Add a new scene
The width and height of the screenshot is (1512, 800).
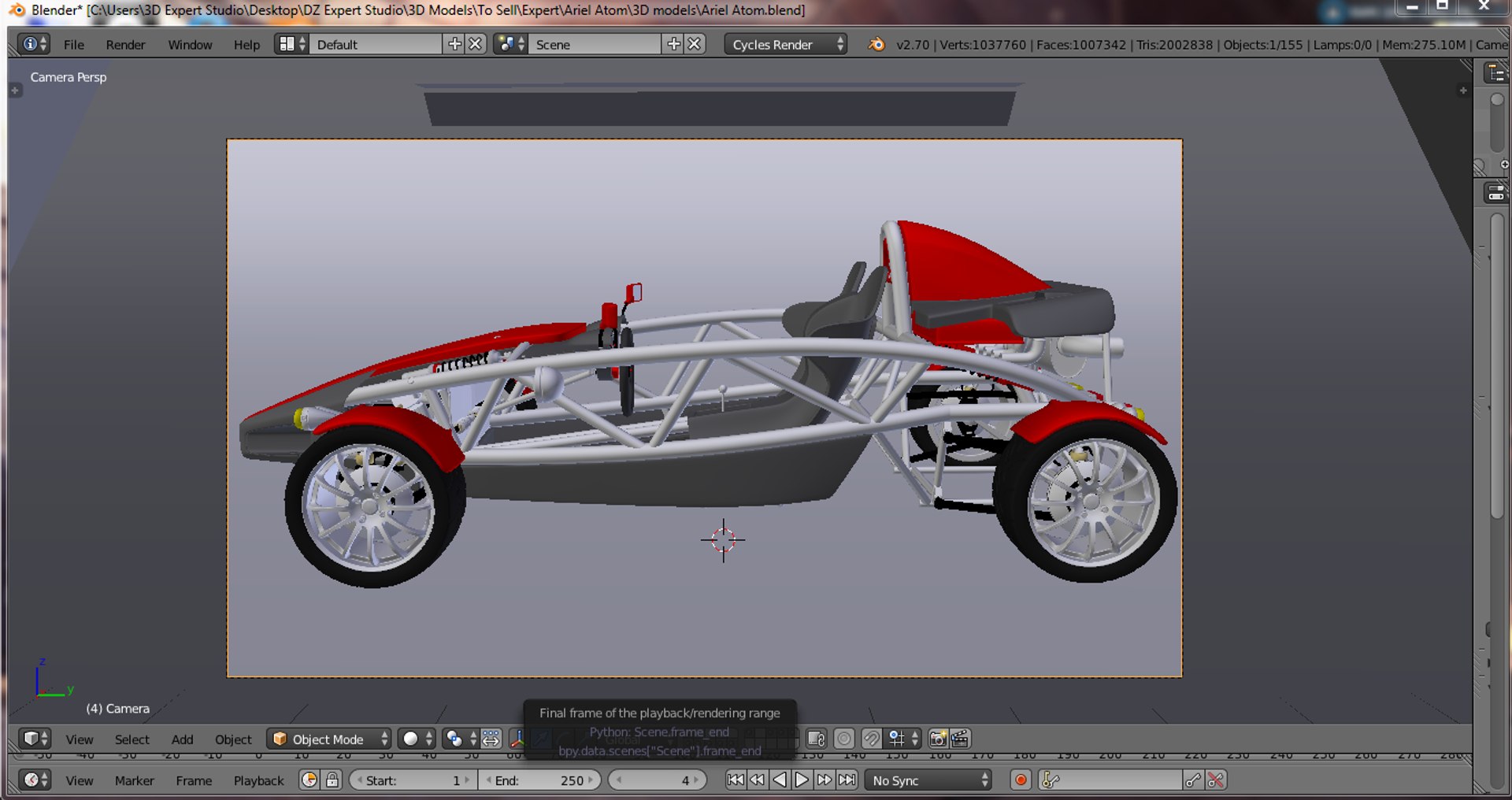point(673,44)
